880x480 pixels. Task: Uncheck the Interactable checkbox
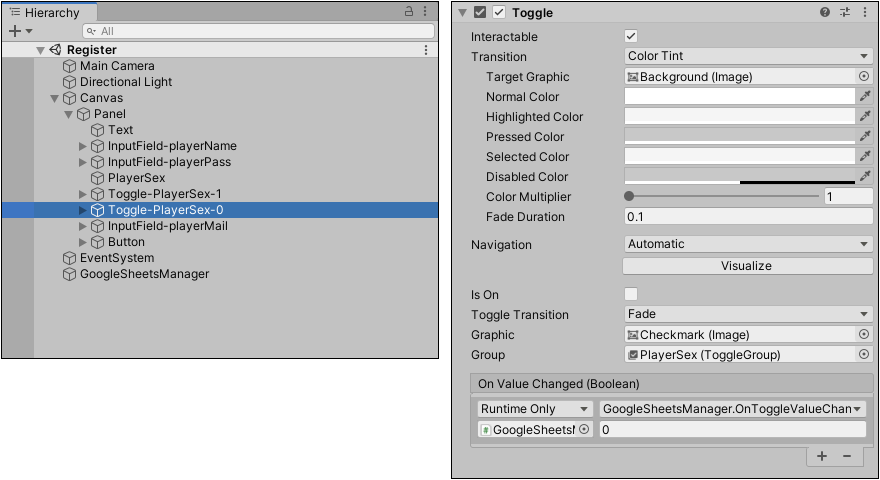[631, 37]
